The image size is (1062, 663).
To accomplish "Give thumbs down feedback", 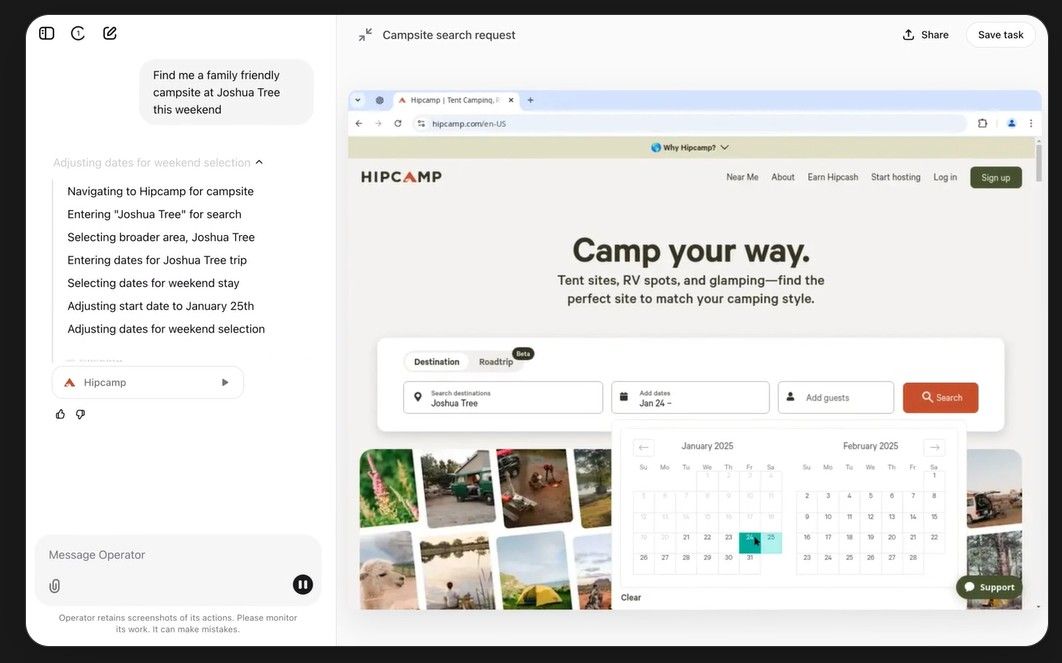I will point(81,414).
